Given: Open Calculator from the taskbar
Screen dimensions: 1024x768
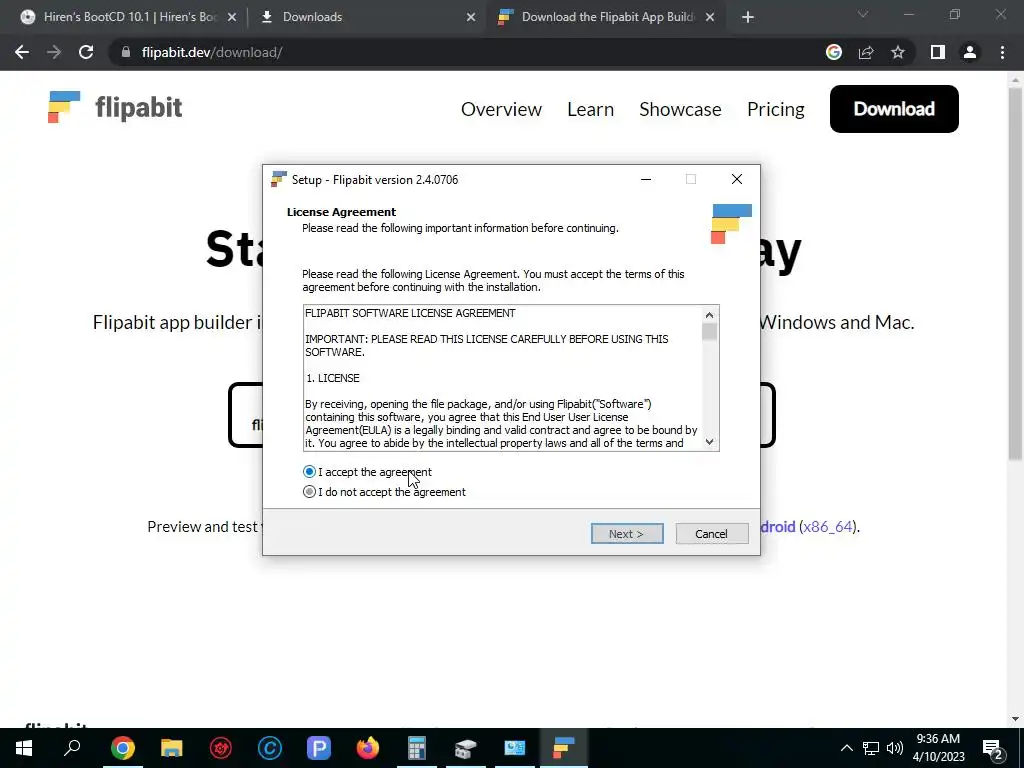Looking at the screenshot, I should 417,748.
